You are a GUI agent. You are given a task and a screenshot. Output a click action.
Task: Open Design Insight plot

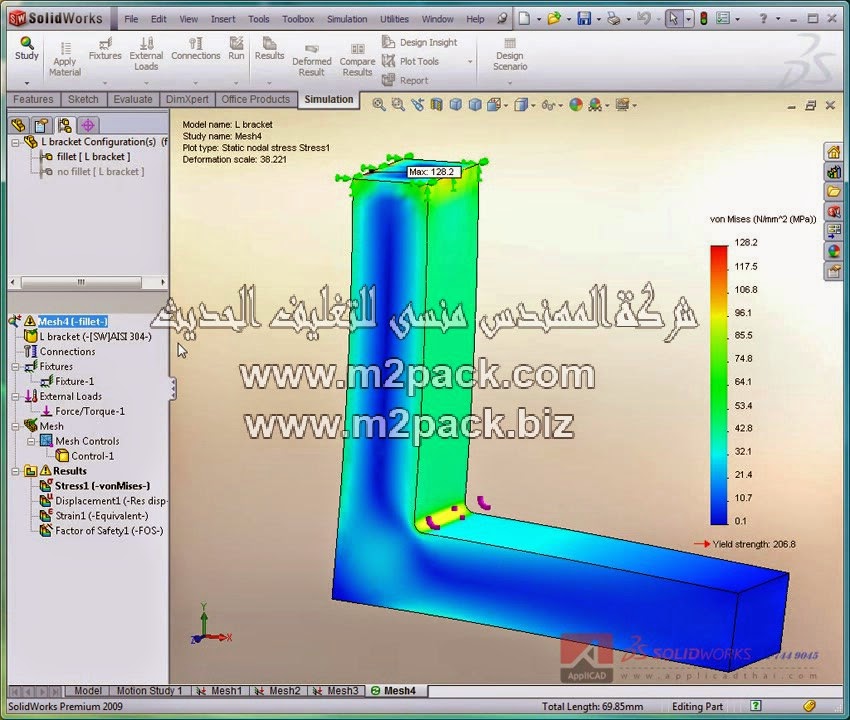coord(420,42)
